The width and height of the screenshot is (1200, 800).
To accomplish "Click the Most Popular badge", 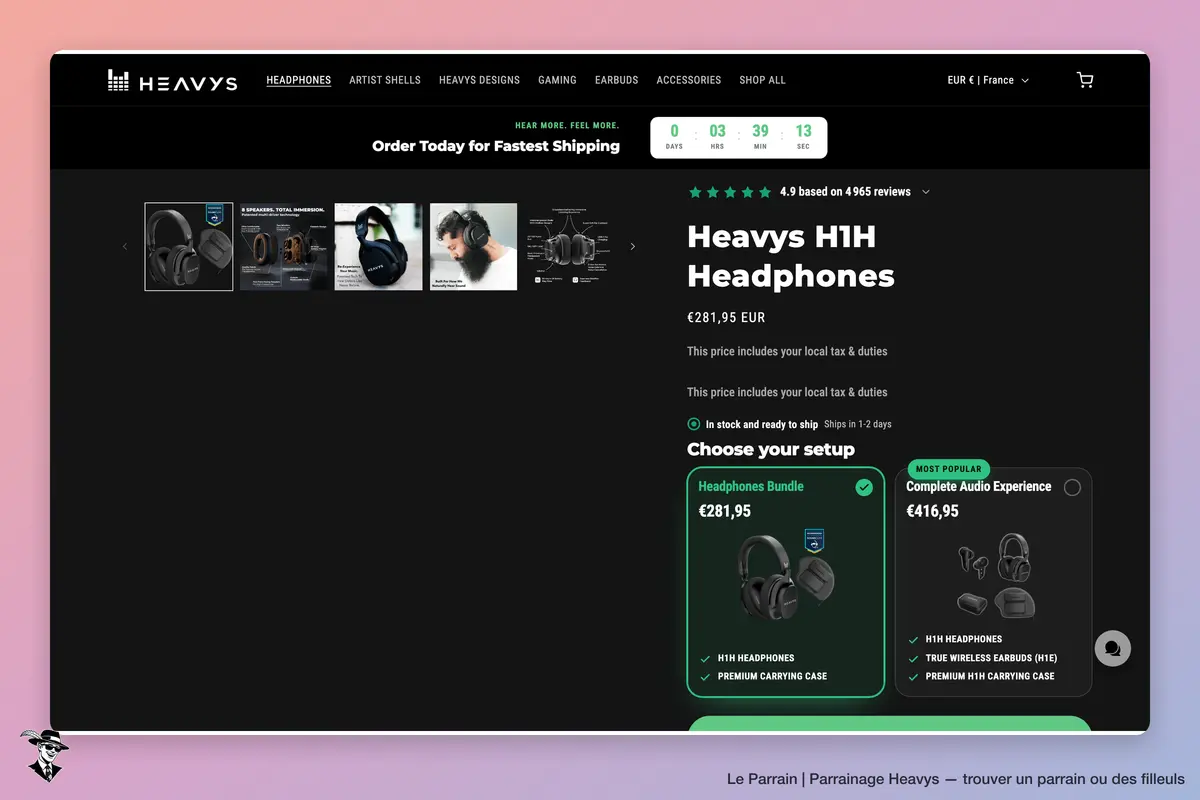I will pos(949,469).
